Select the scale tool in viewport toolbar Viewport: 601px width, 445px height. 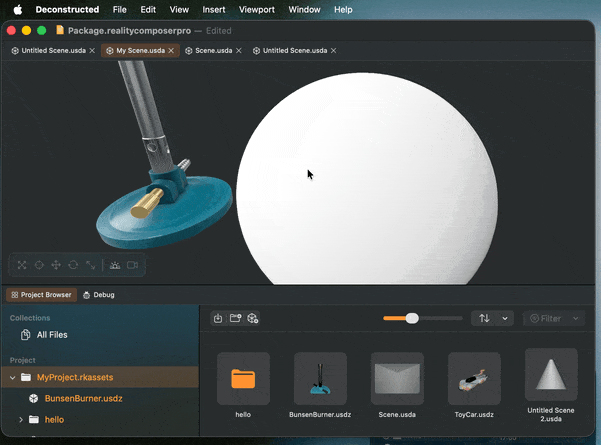90,265
